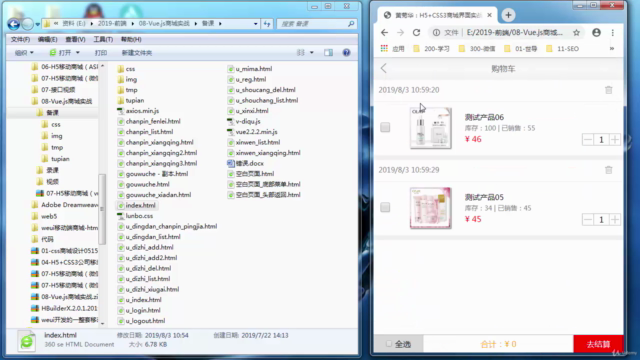Click the site info icon in address bar
The image size is (640, 360).
436,33
